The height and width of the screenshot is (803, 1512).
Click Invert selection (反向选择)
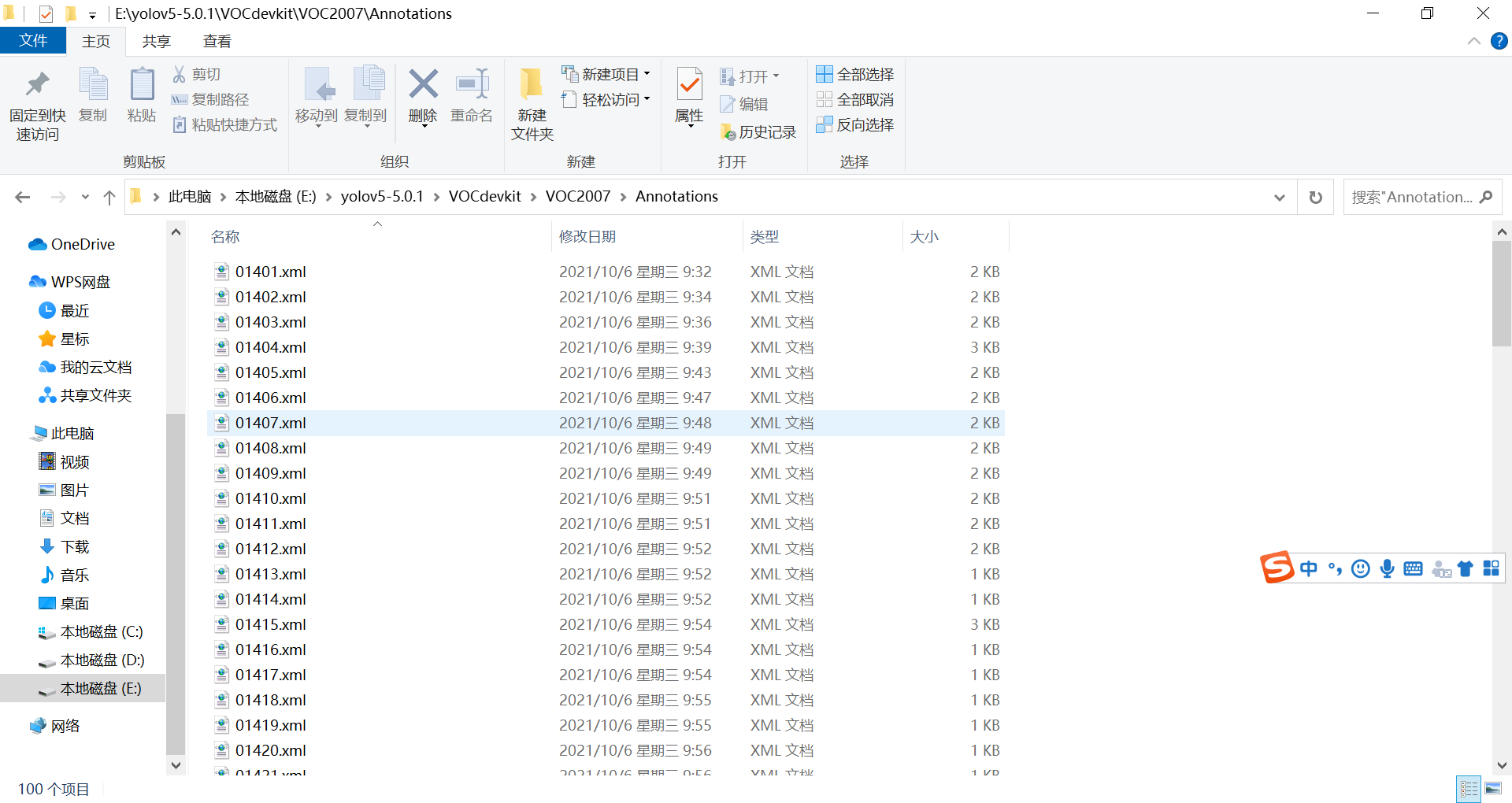(854, 124)
